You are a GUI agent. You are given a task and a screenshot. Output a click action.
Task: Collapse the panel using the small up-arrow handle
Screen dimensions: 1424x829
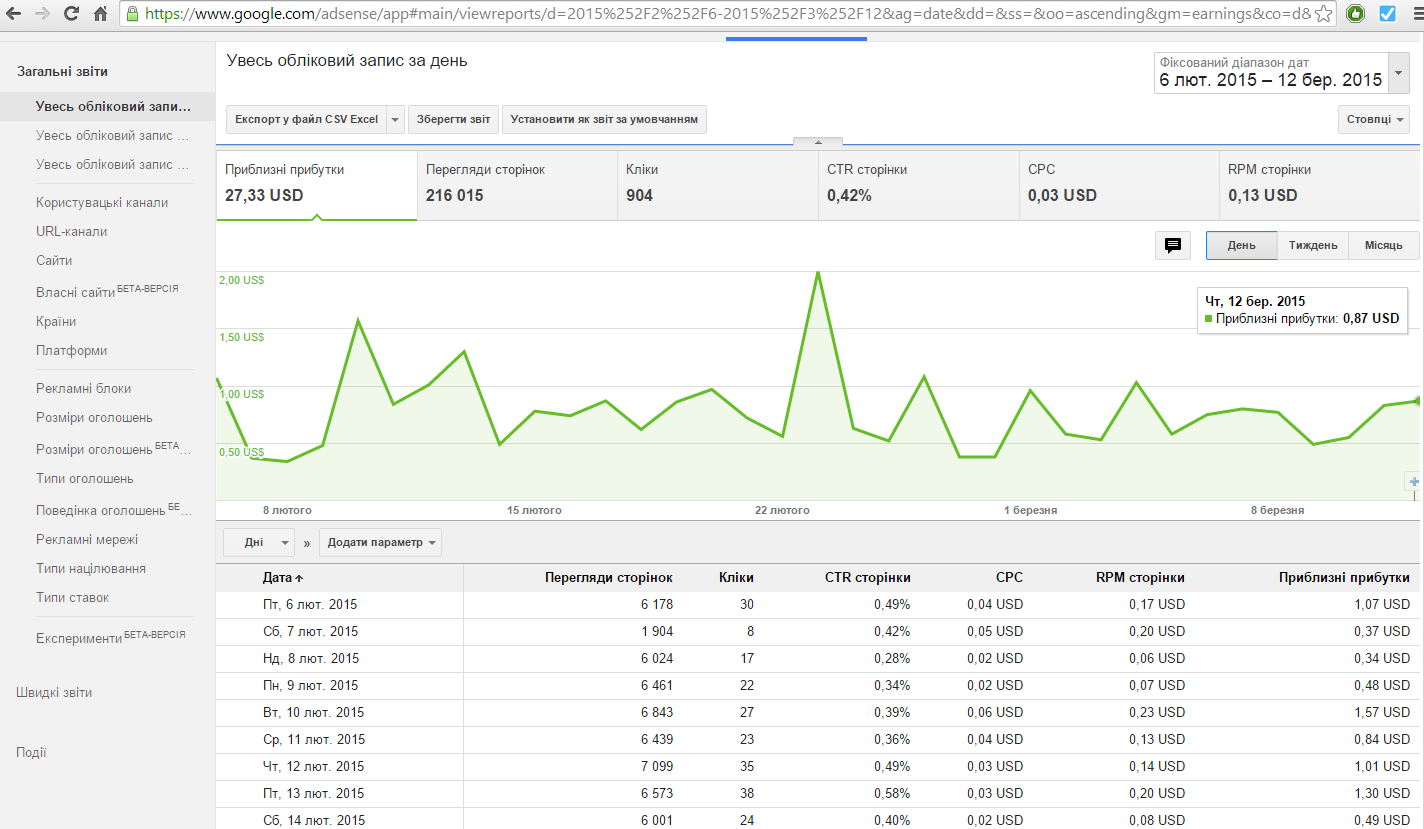point(818,142)
